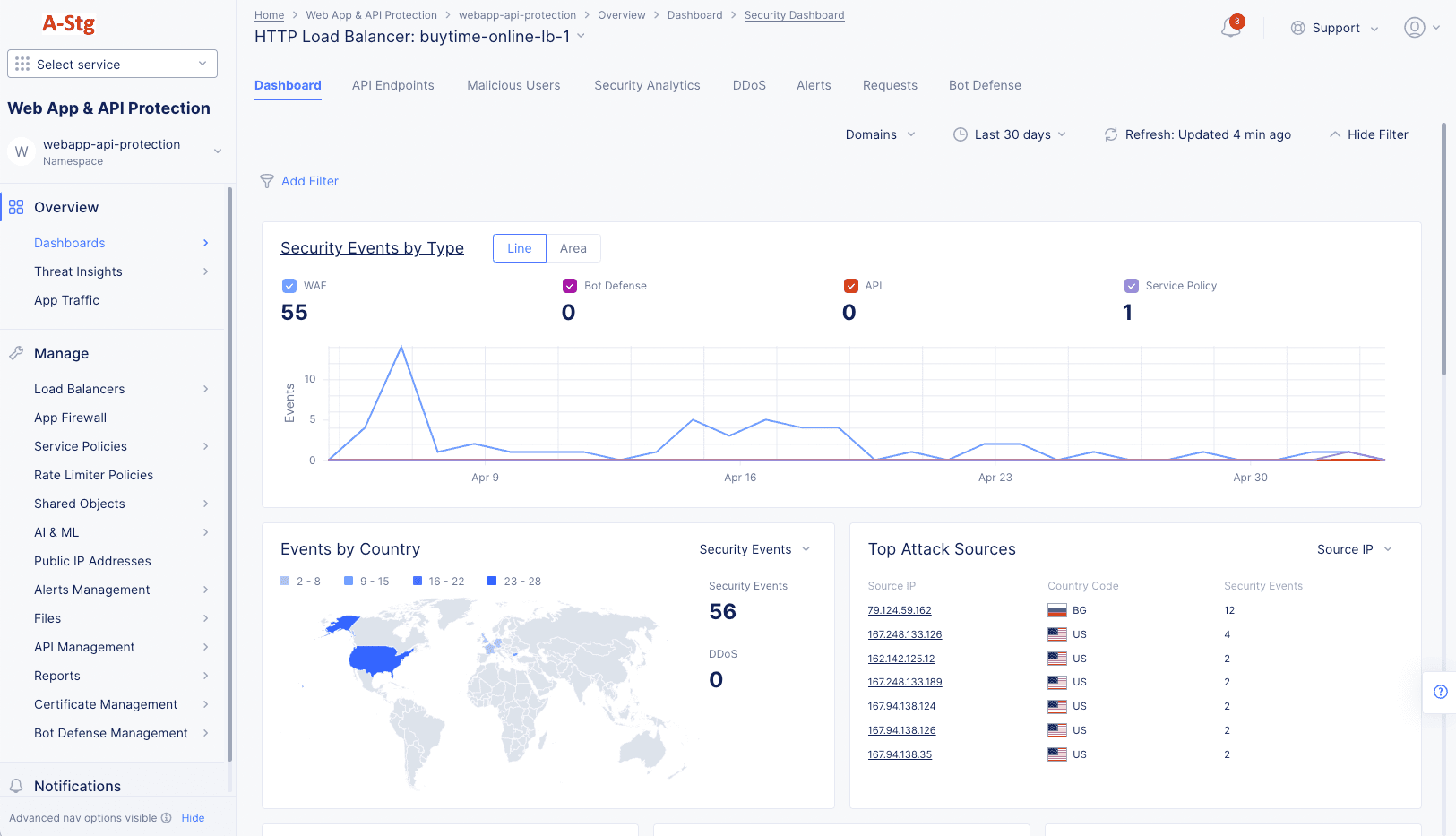Click the info icon beside advanced nav options
This screenshot has height=836, width=1456.
point(166,818)
